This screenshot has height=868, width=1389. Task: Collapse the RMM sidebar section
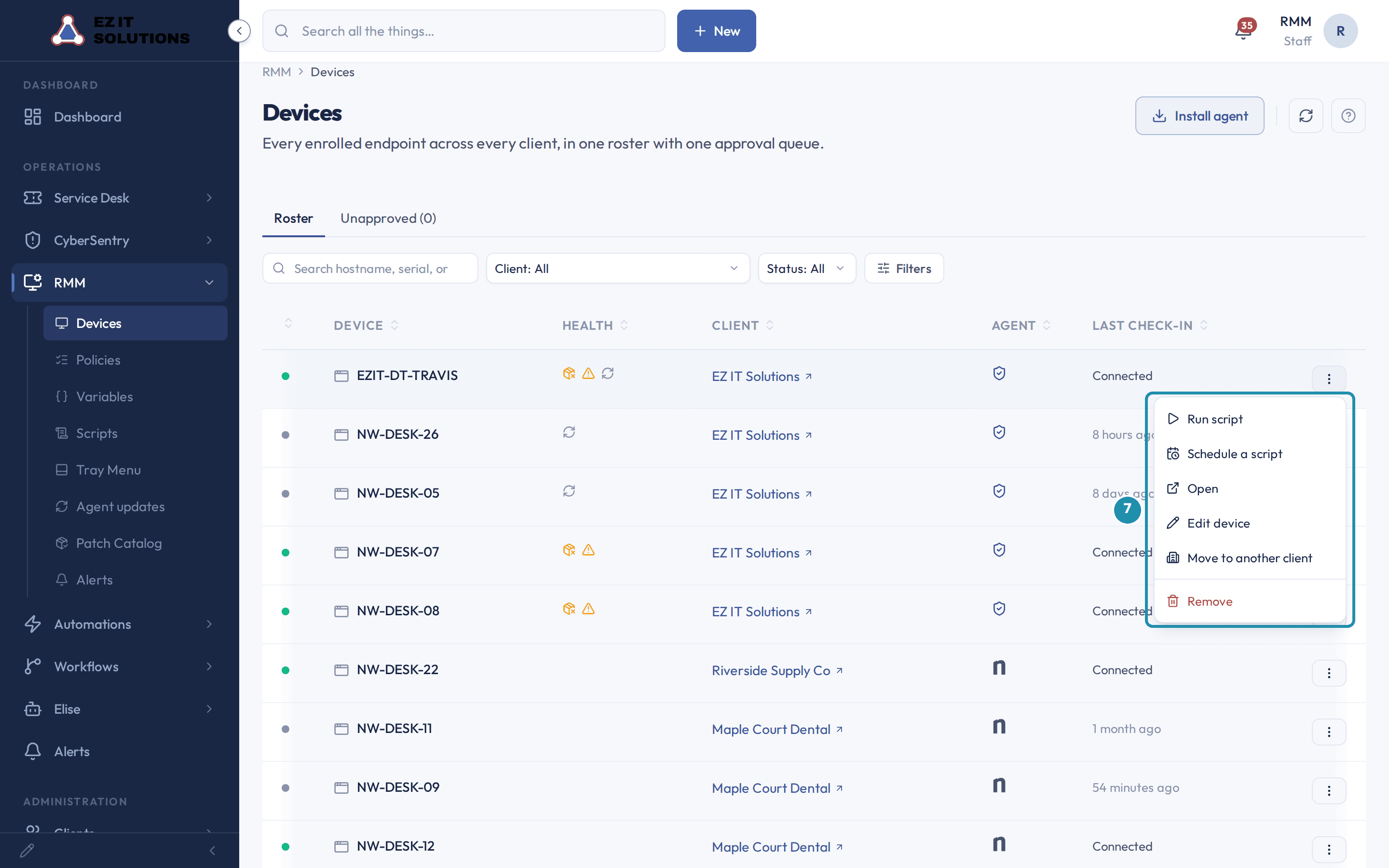tap(120, 283)
